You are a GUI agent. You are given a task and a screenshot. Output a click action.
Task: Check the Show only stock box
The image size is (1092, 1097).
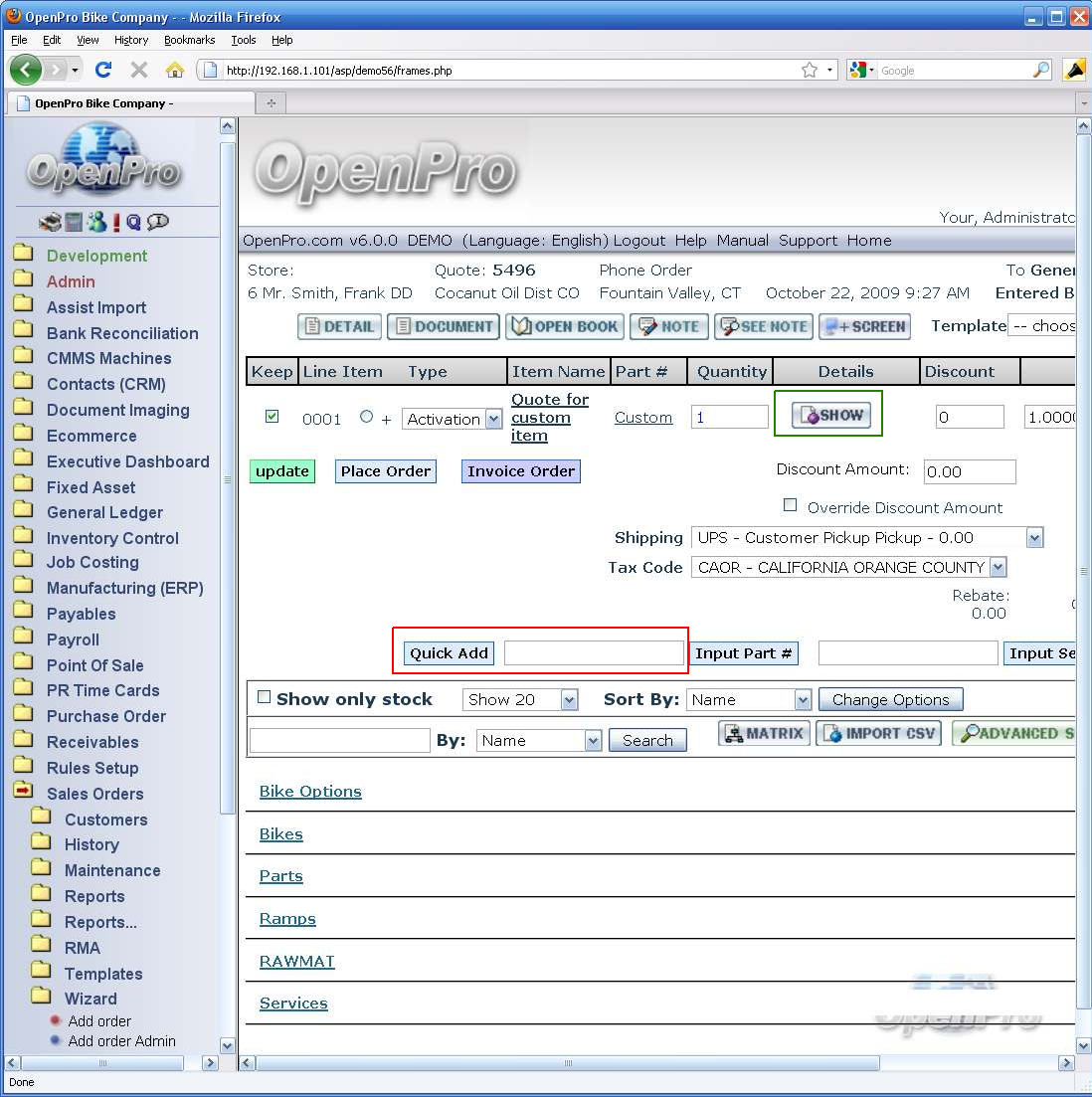(264, 697)
